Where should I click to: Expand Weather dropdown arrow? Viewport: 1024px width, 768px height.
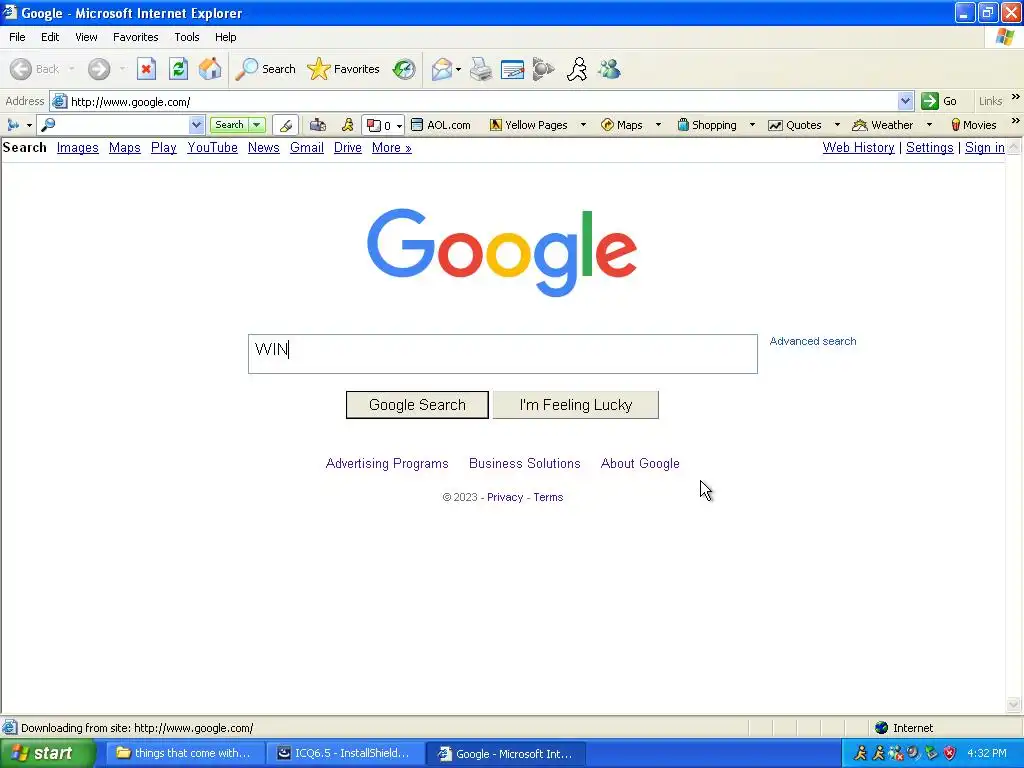(929, 125)
